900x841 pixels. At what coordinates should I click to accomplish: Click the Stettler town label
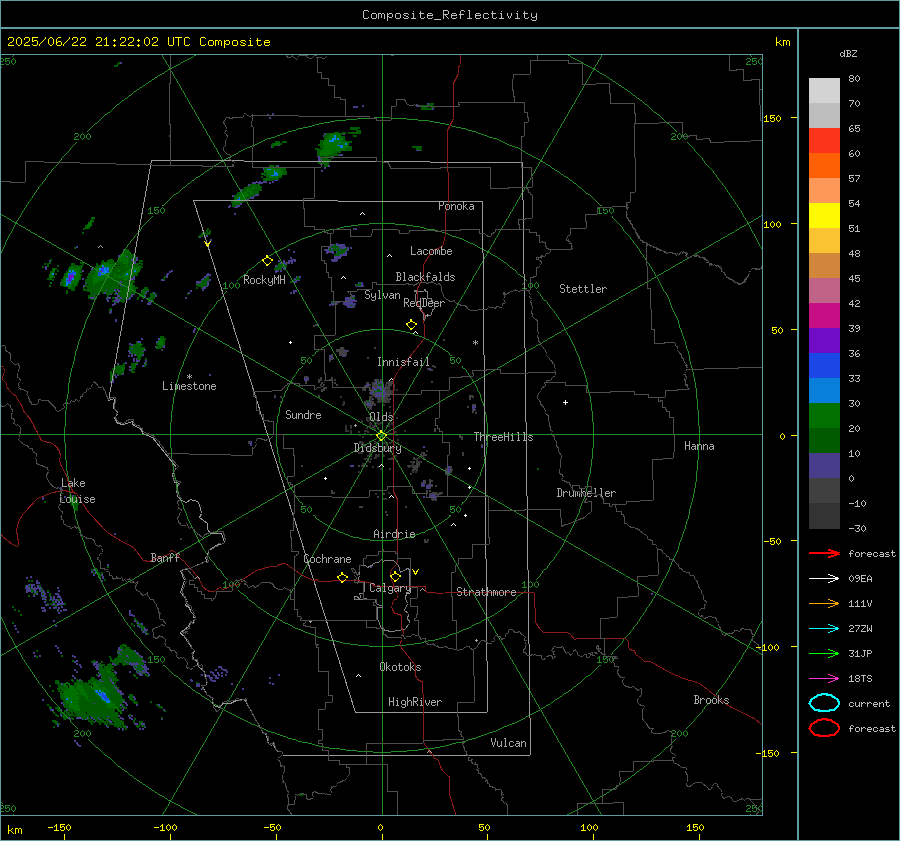pyautogui.click(x=583, y=289)
